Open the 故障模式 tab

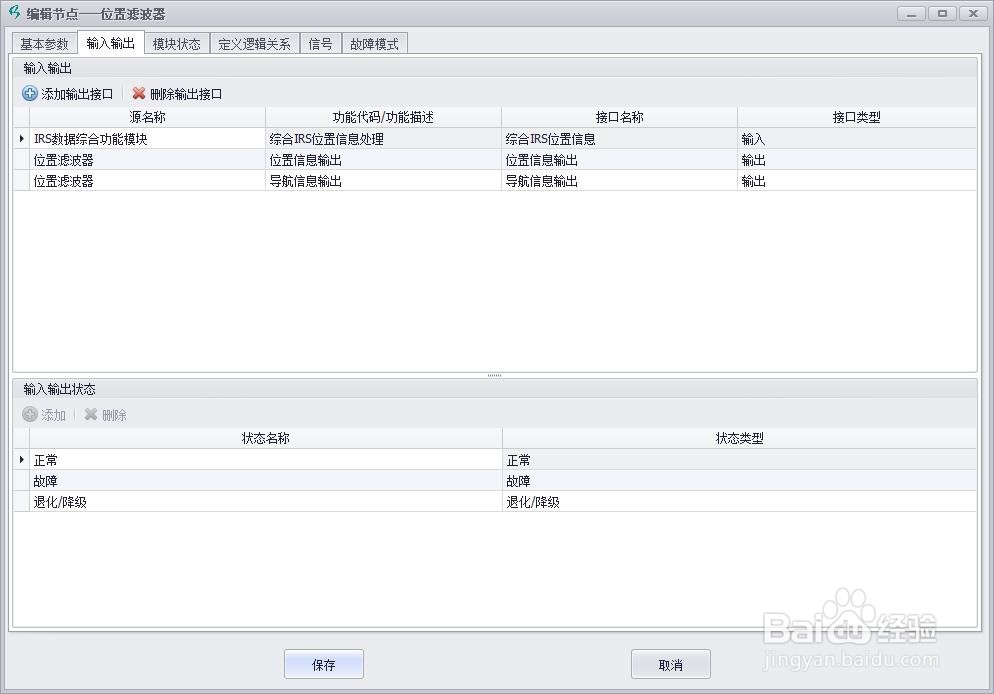pyautogui.click(x=374, y=44)
